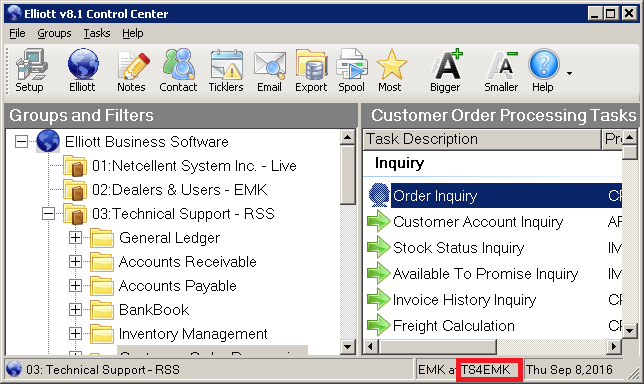The image size is (644, 384).
Task: Open the Spool toolbar icon
Action: [352, 70]
